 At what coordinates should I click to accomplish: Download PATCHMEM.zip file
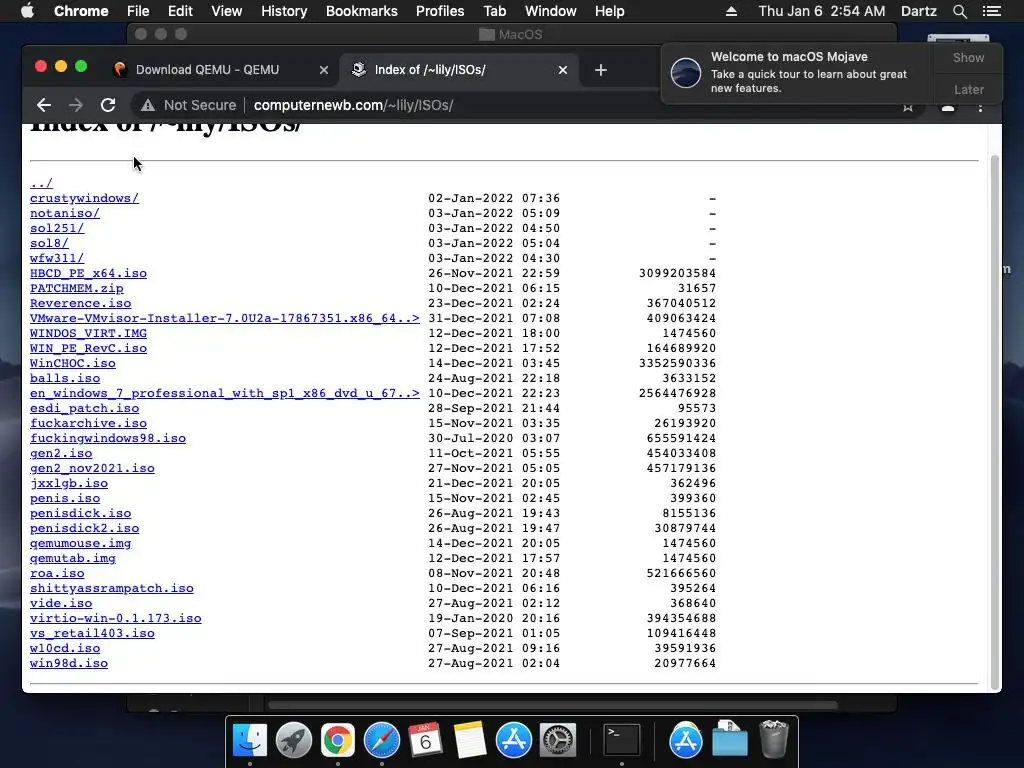pyautogui.click(x=76, y=288)
